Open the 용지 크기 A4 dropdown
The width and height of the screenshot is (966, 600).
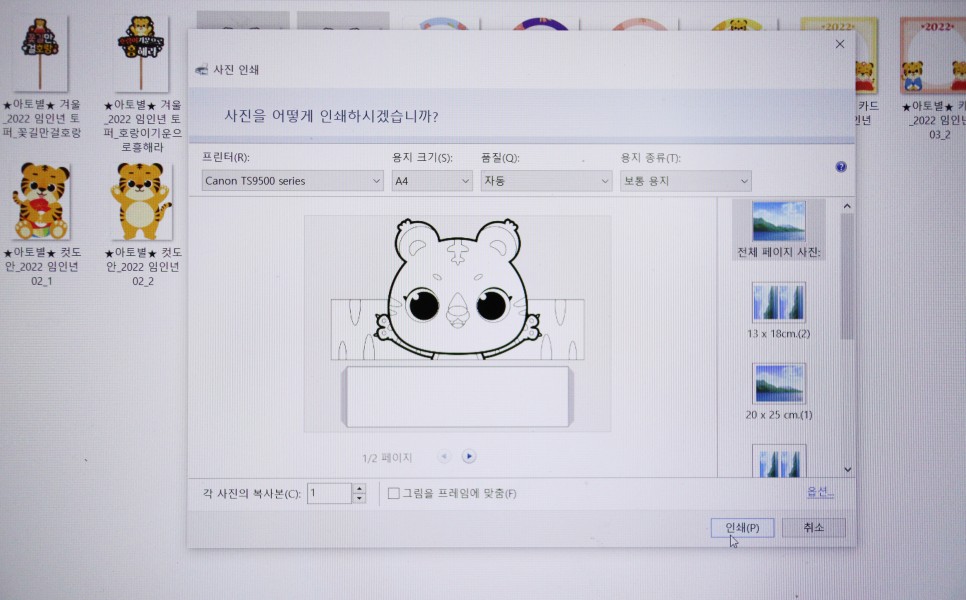coord(432,180)
